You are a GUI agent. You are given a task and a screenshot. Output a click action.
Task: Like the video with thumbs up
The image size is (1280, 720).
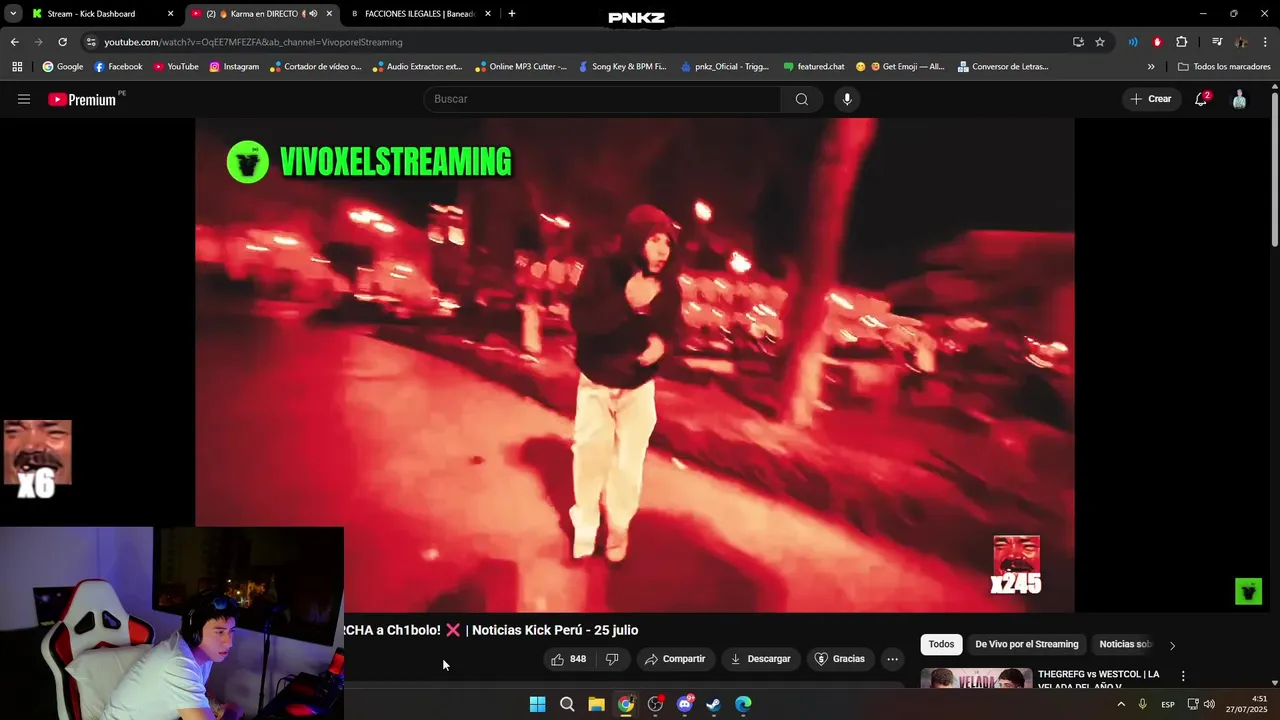(568, 659)
